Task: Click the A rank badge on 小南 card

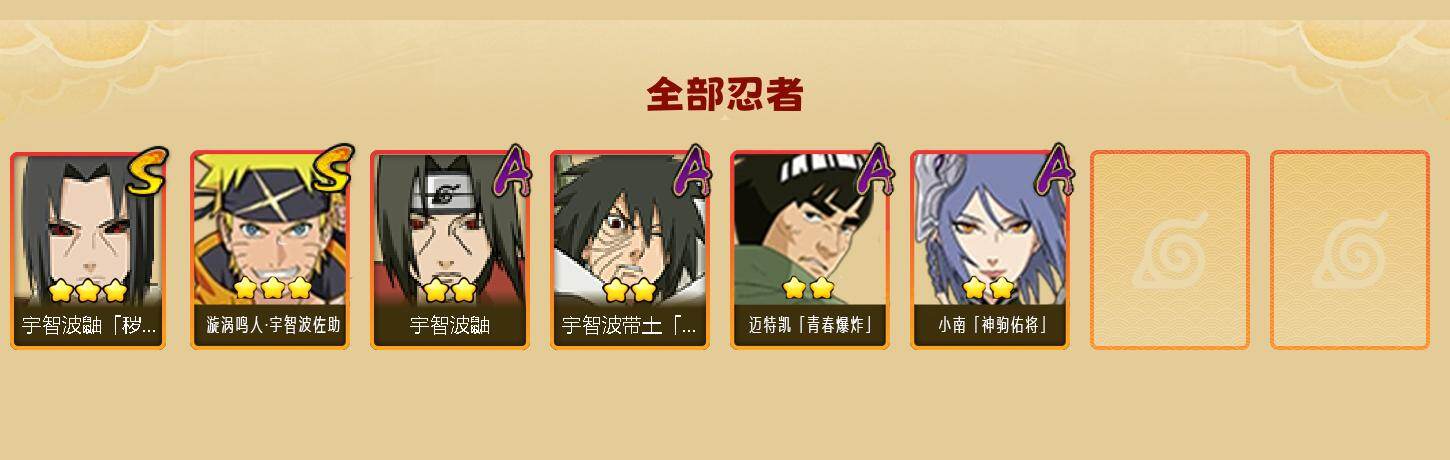Action: (x=1055, y=172)
